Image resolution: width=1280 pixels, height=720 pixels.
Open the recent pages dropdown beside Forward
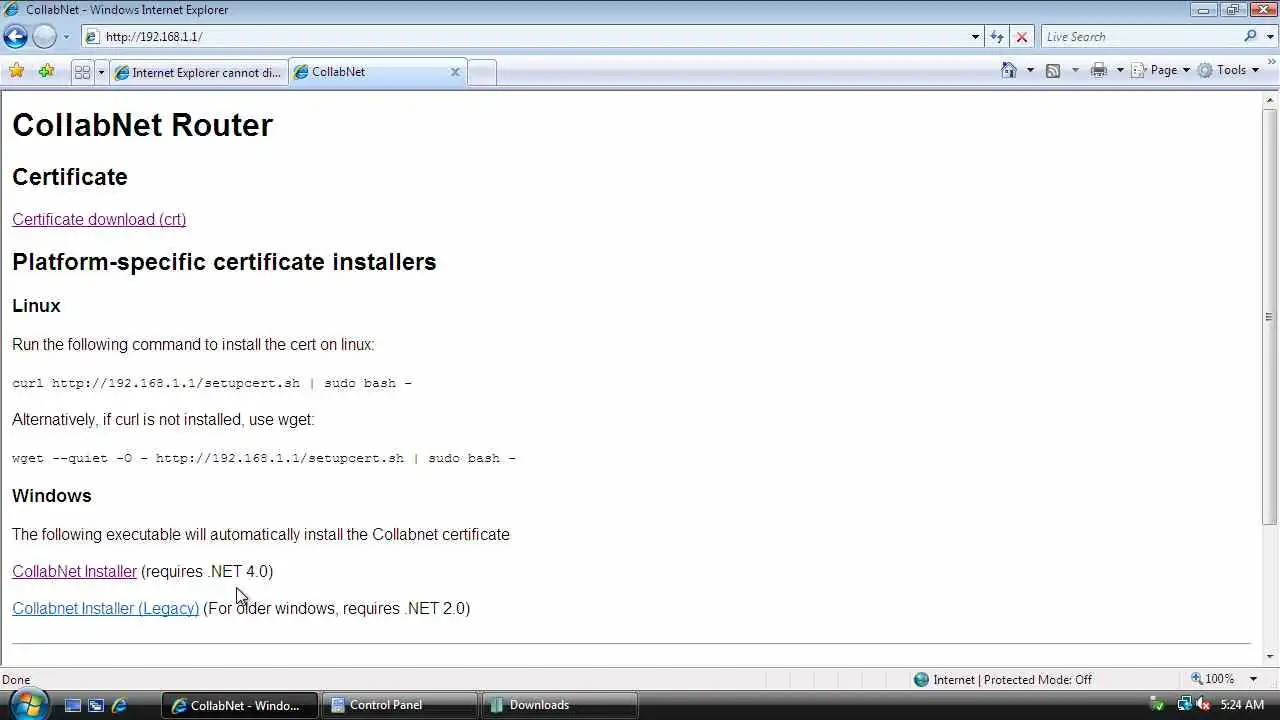tap(66, 37)
